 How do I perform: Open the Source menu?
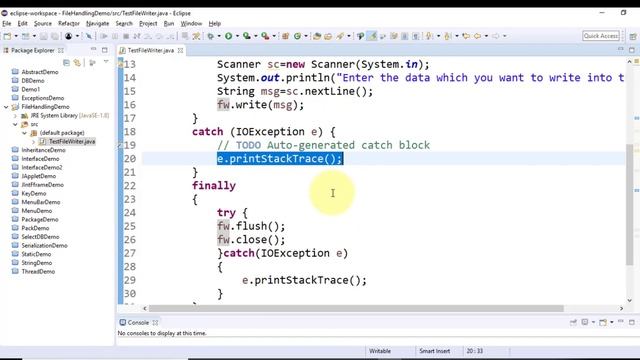[42, 23]
